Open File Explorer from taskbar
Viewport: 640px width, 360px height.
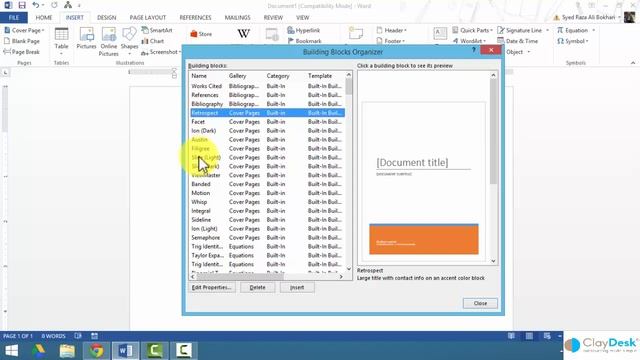tap(67, 351)
